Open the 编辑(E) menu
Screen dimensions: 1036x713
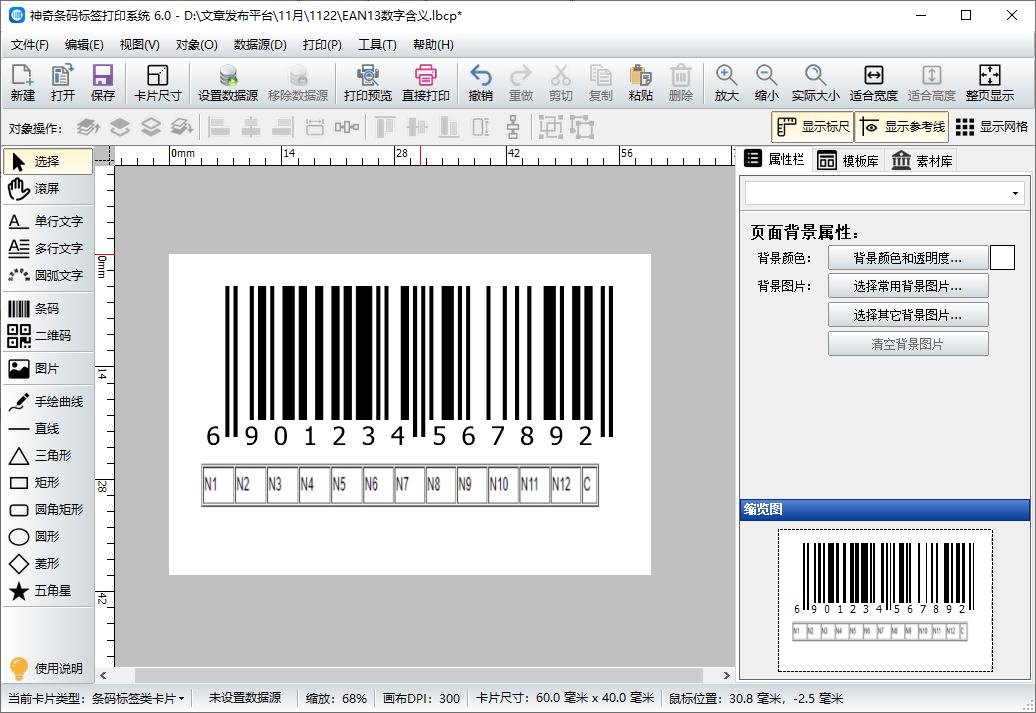(x=84, y=45)
